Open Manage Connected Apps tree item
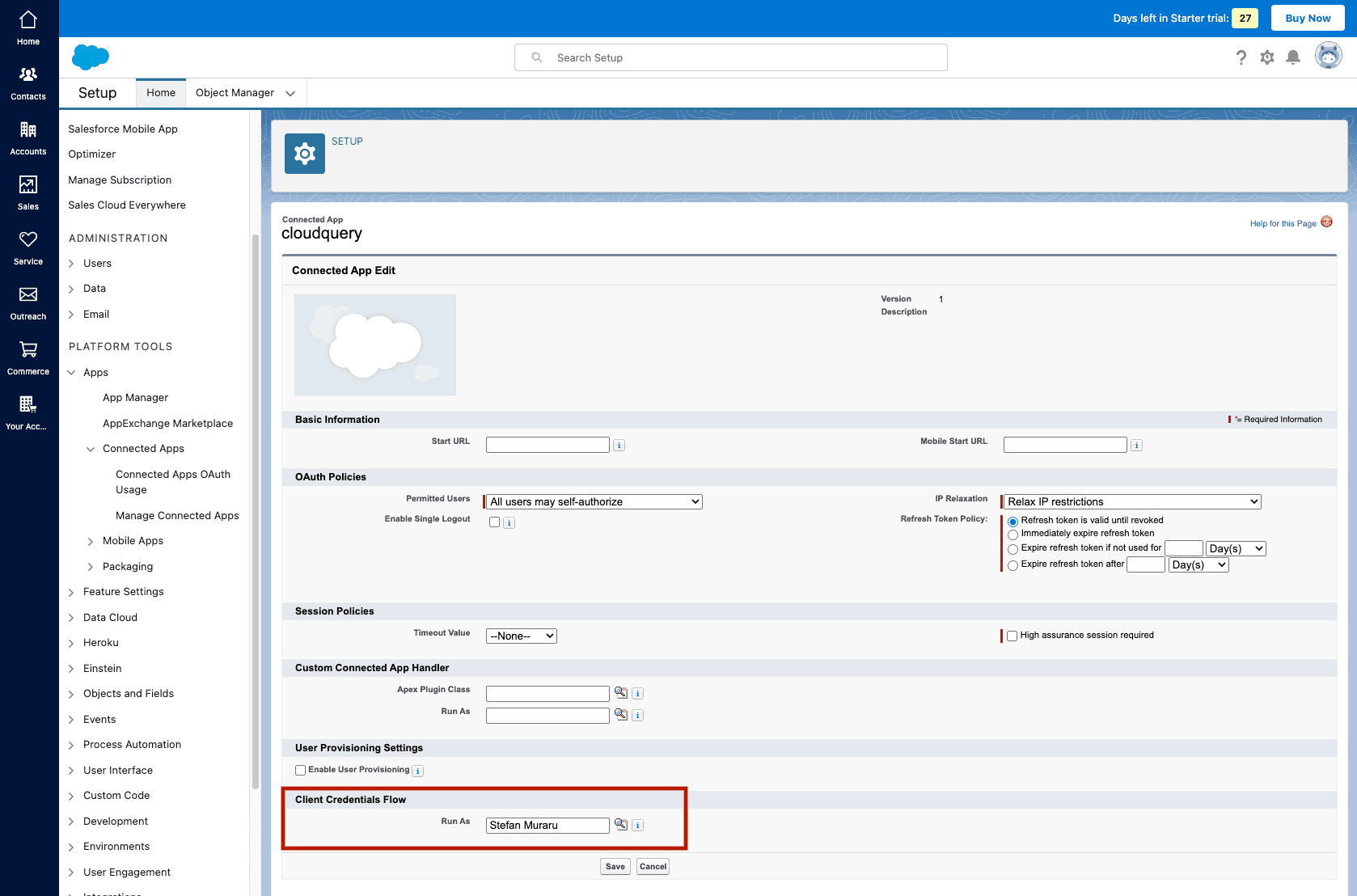1357x896 pixels. 177,516
